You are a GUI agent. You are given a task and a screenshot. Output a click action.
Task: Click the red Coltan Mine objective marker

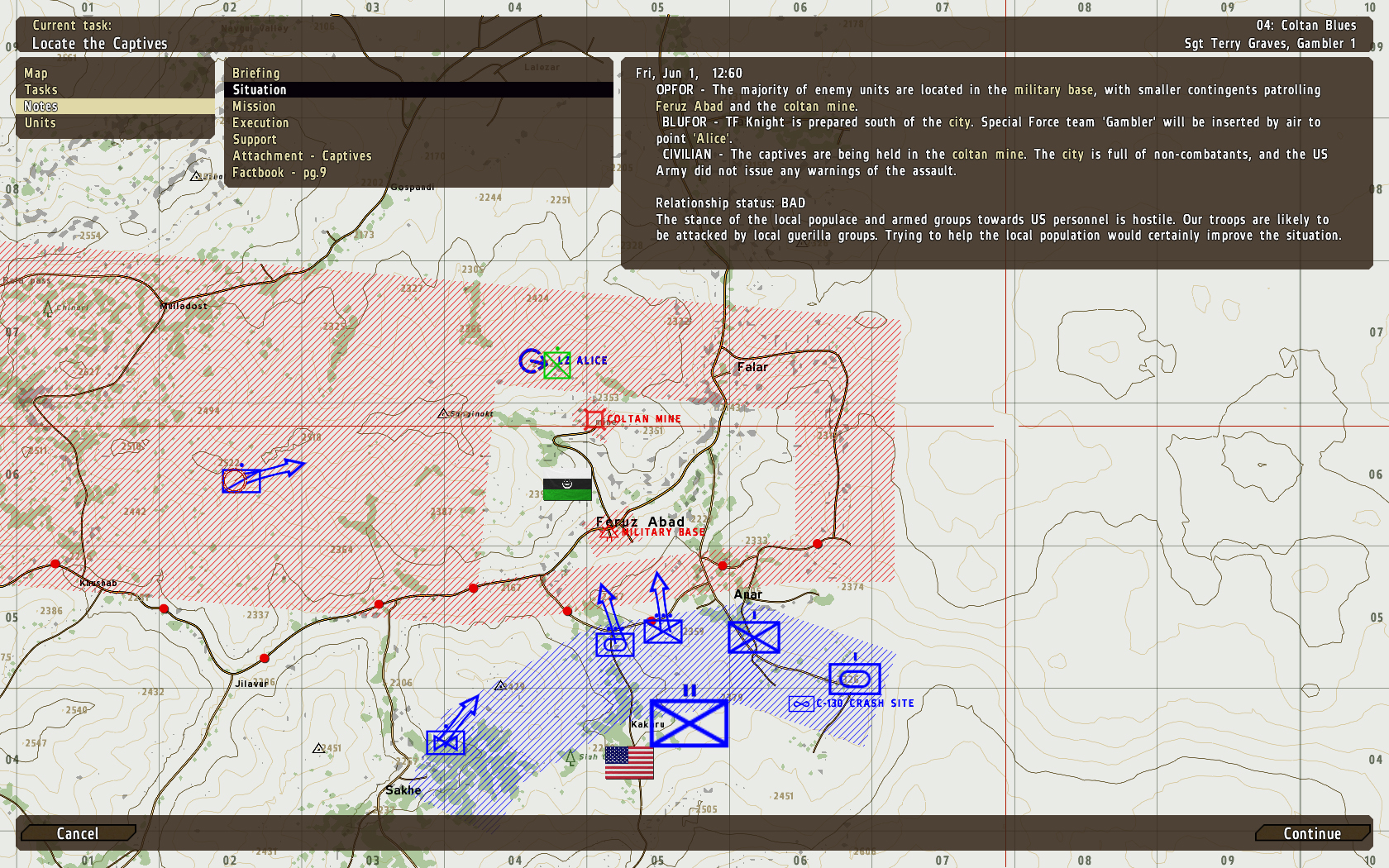click(x=594, y=419)
